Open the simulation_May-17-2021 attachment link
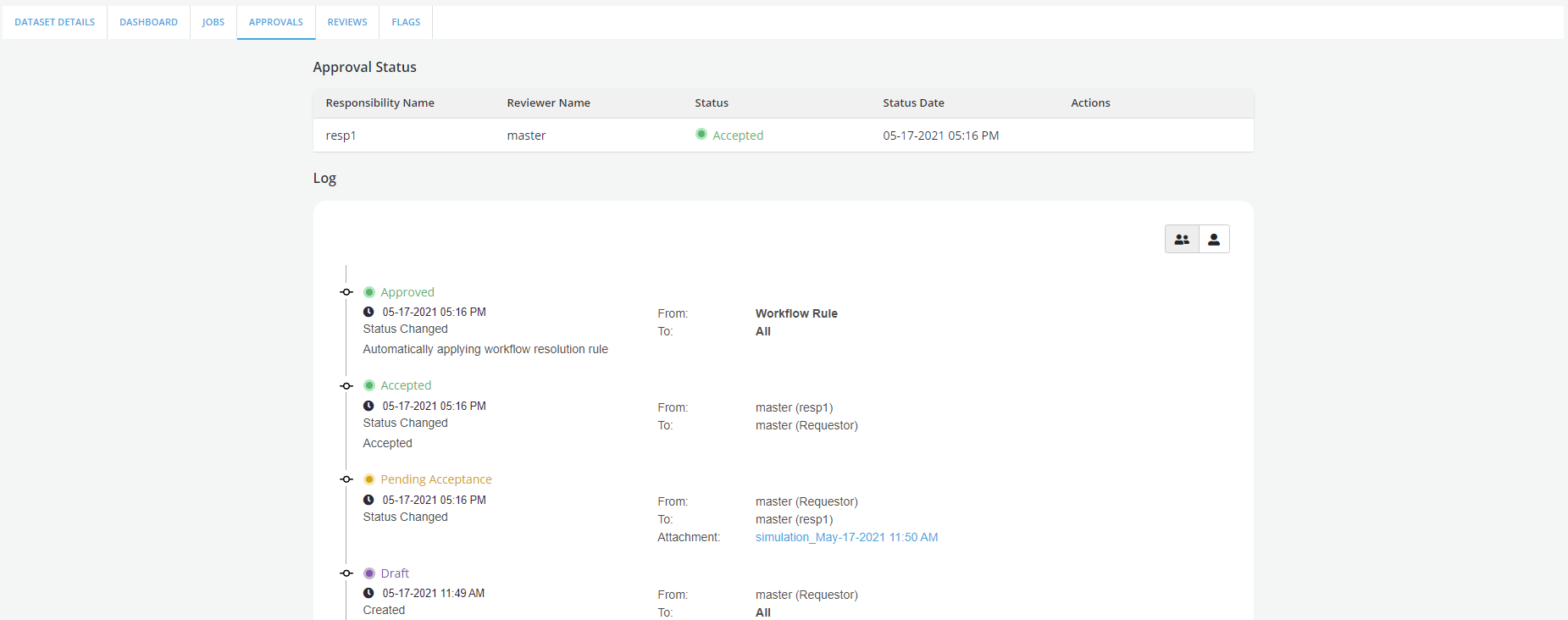1568x620 pixels. tap(846, 537)
